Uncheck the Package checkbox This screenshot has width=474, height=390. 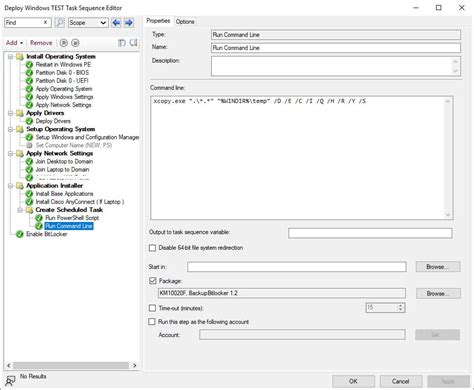[153, 281]
